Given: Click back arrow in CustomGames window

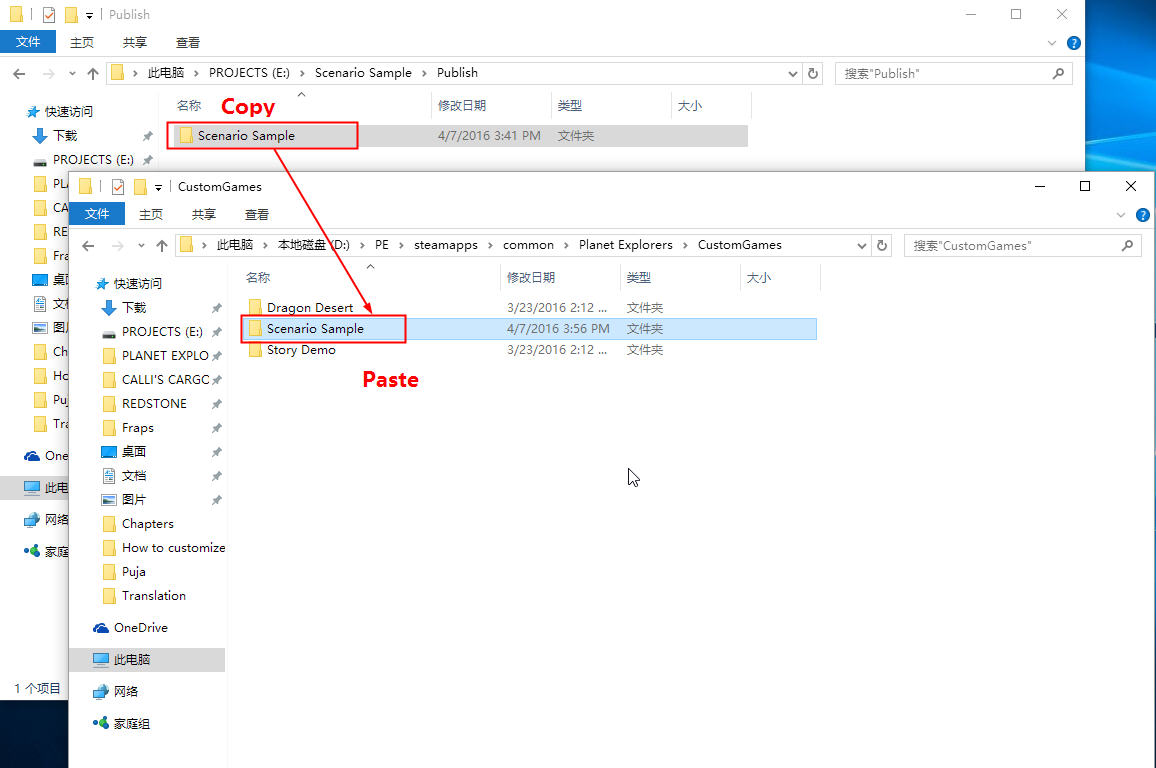Looking at the screenshot, I should (x=88, y=245).
